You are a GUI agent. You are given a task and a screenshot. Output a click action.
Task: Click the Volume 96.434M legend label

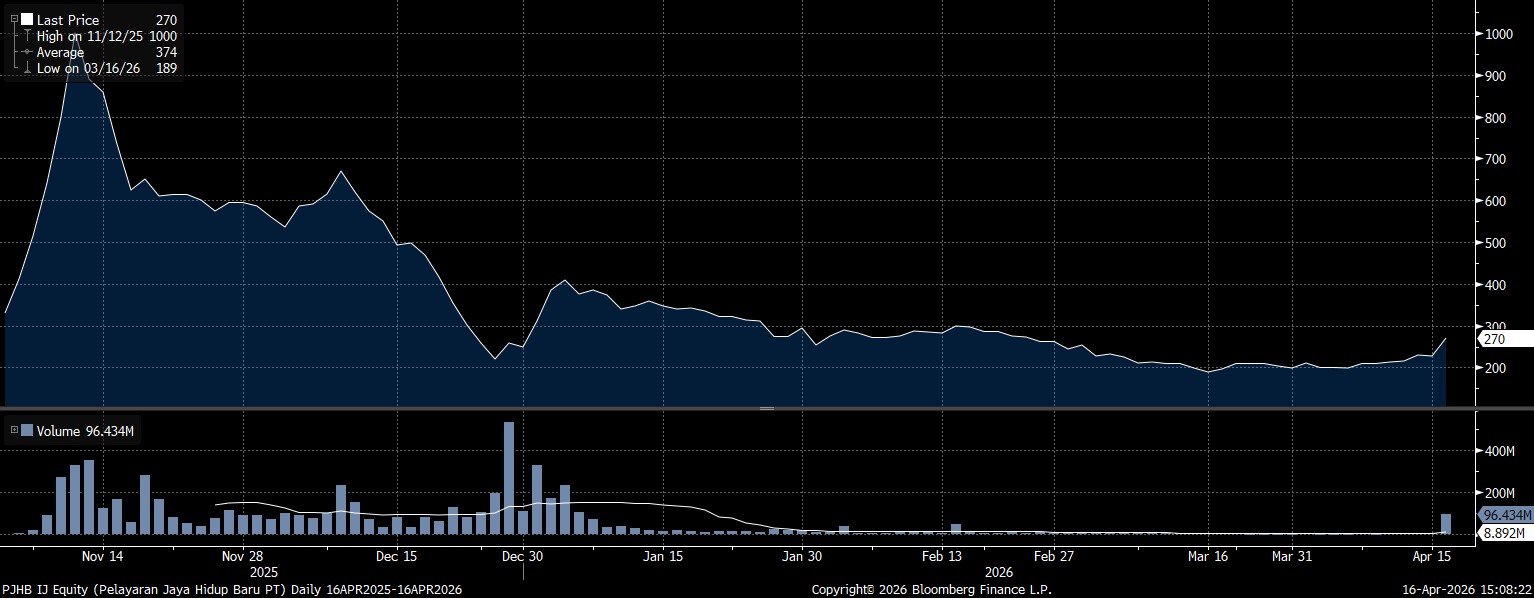[85, 431]
